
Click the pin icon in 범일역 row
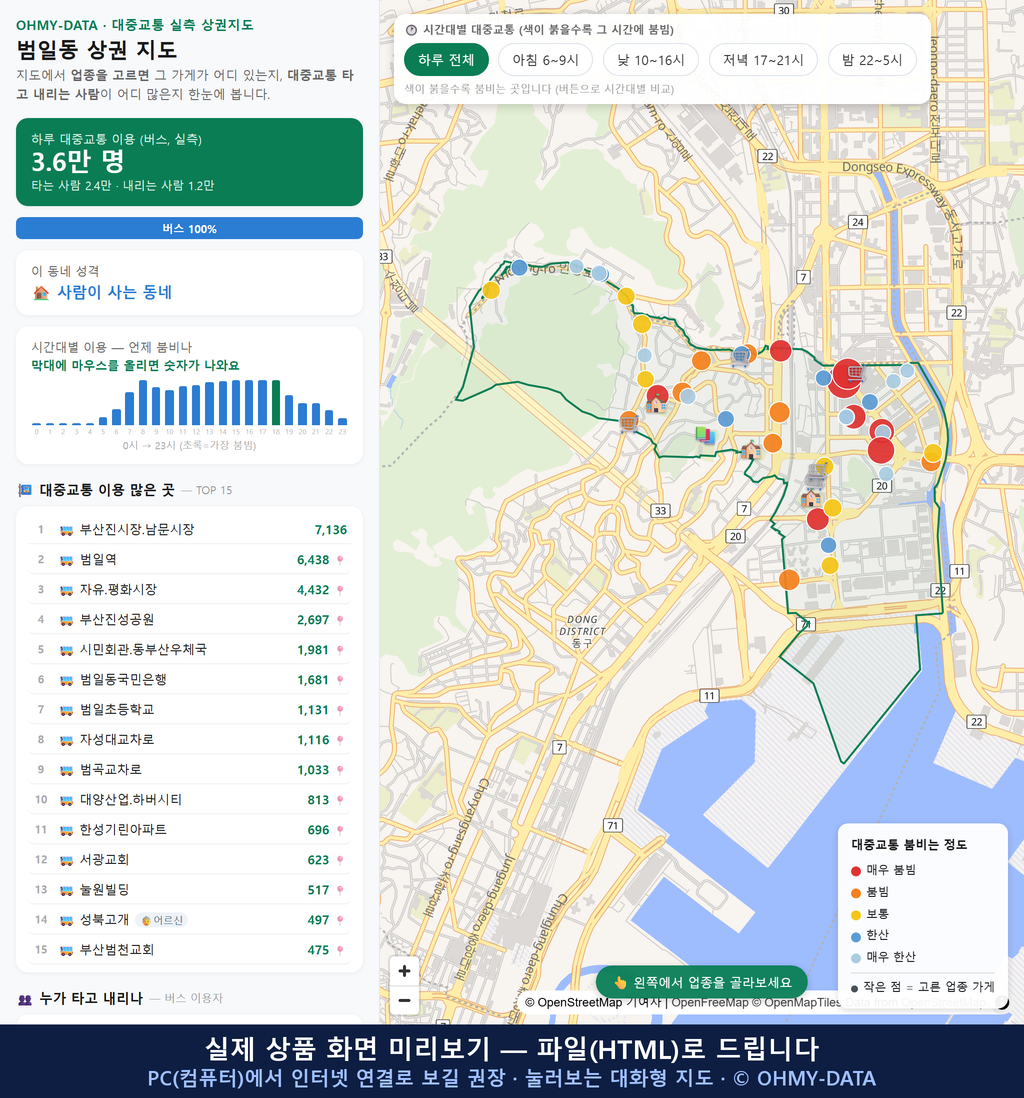tap(340, 560)
